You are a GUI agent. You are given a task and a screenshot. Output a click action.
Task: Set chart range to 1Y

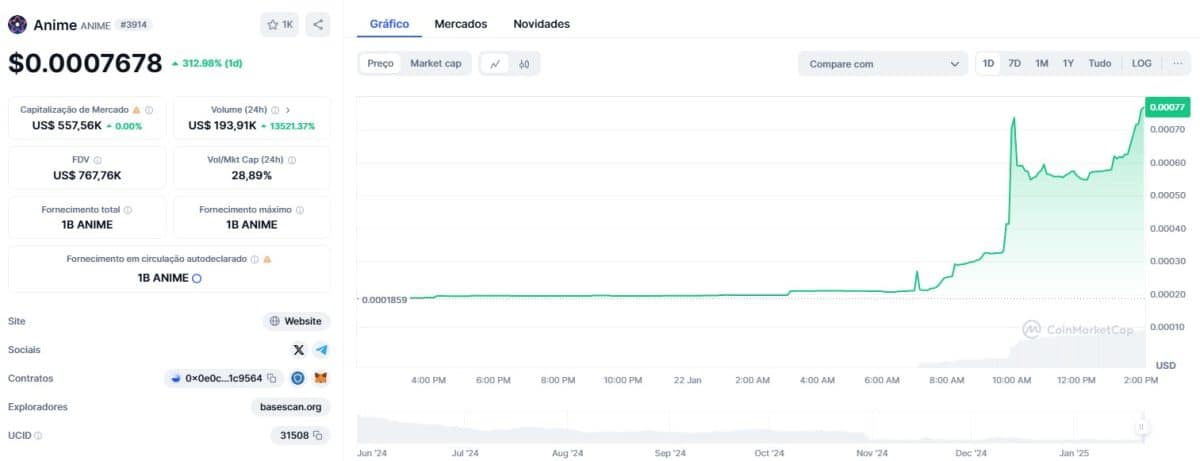tap(1068, 64)
